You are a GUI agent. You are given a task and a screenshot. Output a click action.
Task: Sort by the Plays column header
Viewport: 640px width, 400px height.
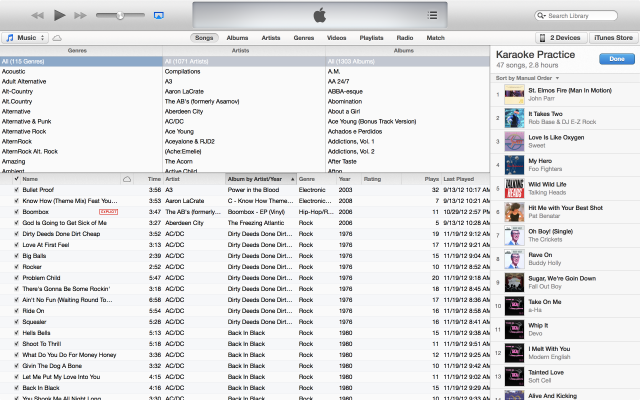point(421,179)
